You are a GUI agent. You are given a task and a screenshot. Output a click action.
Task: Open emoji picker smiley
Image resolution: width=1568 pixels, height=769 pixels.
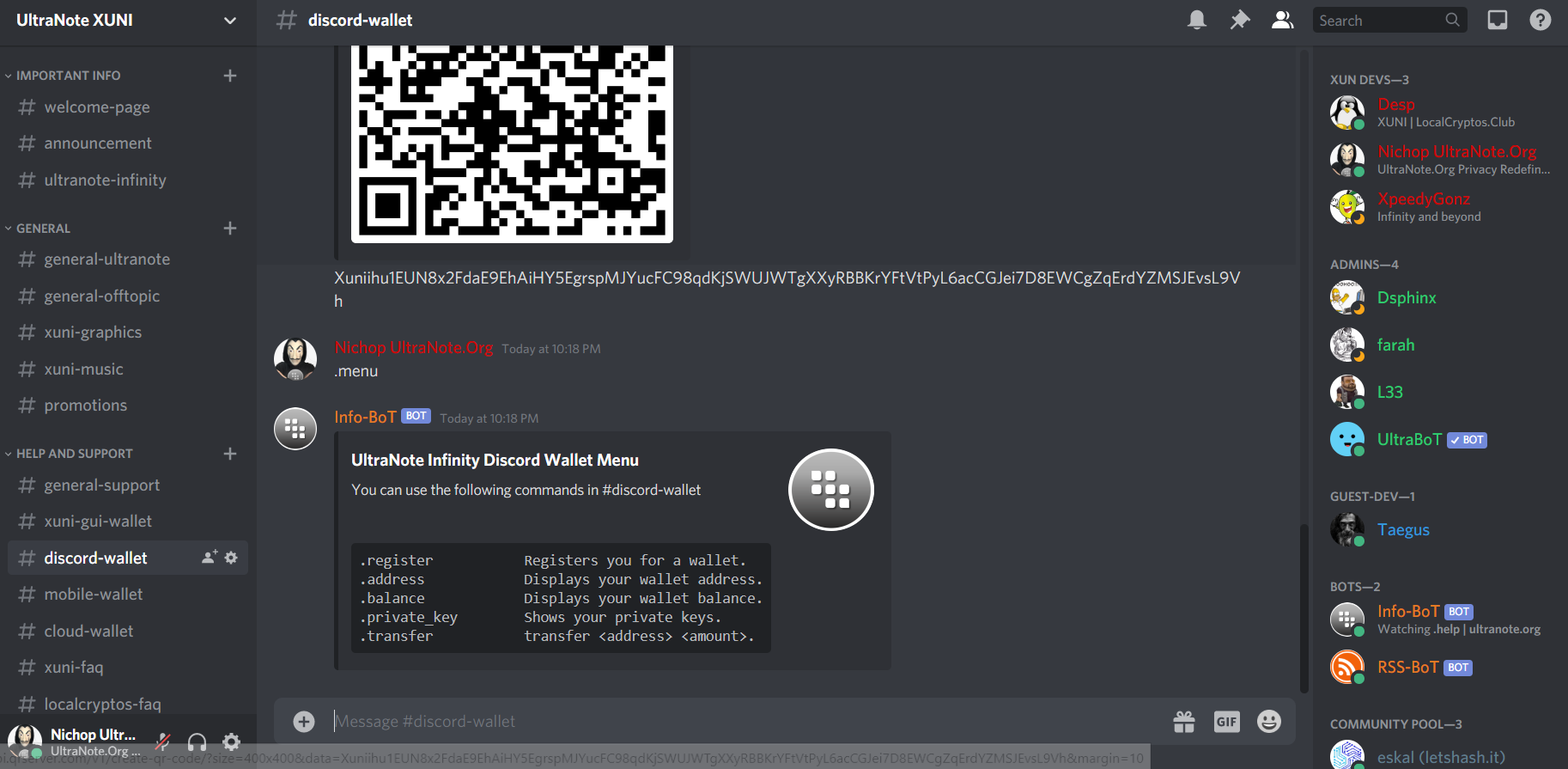pos(1269,722)
